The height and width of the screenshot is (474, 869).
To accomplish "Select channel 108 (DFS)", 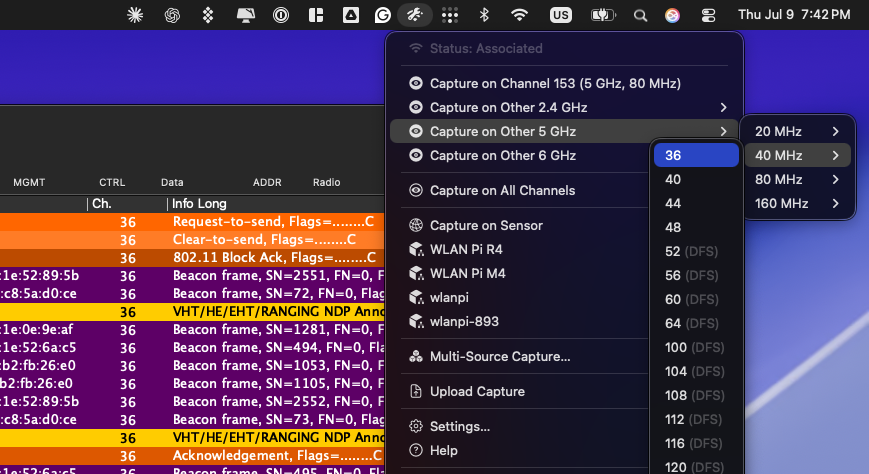I will 696,395.
